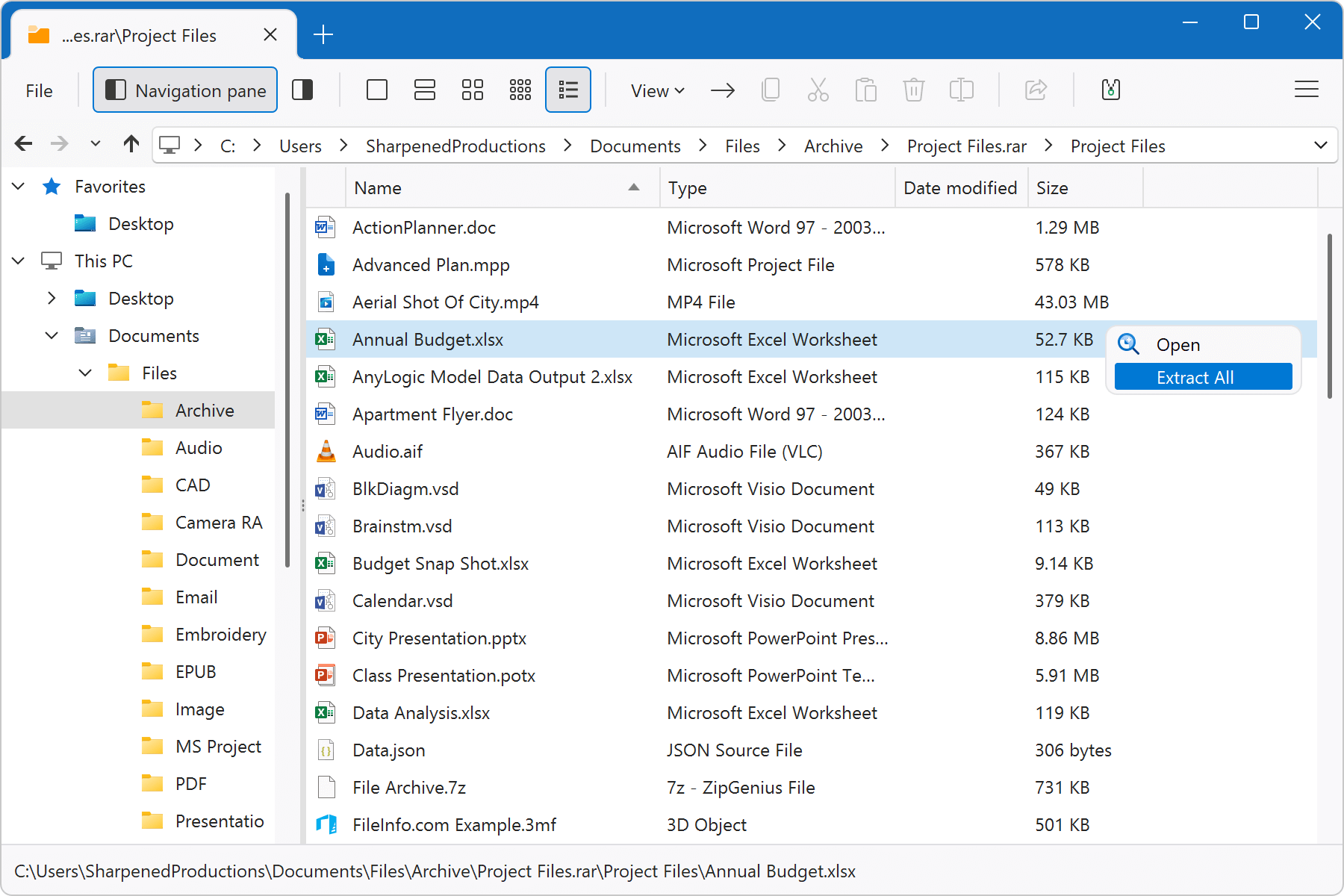Toggle the preview pane icon
This screenshot has height=896, width=1344.
302,90
